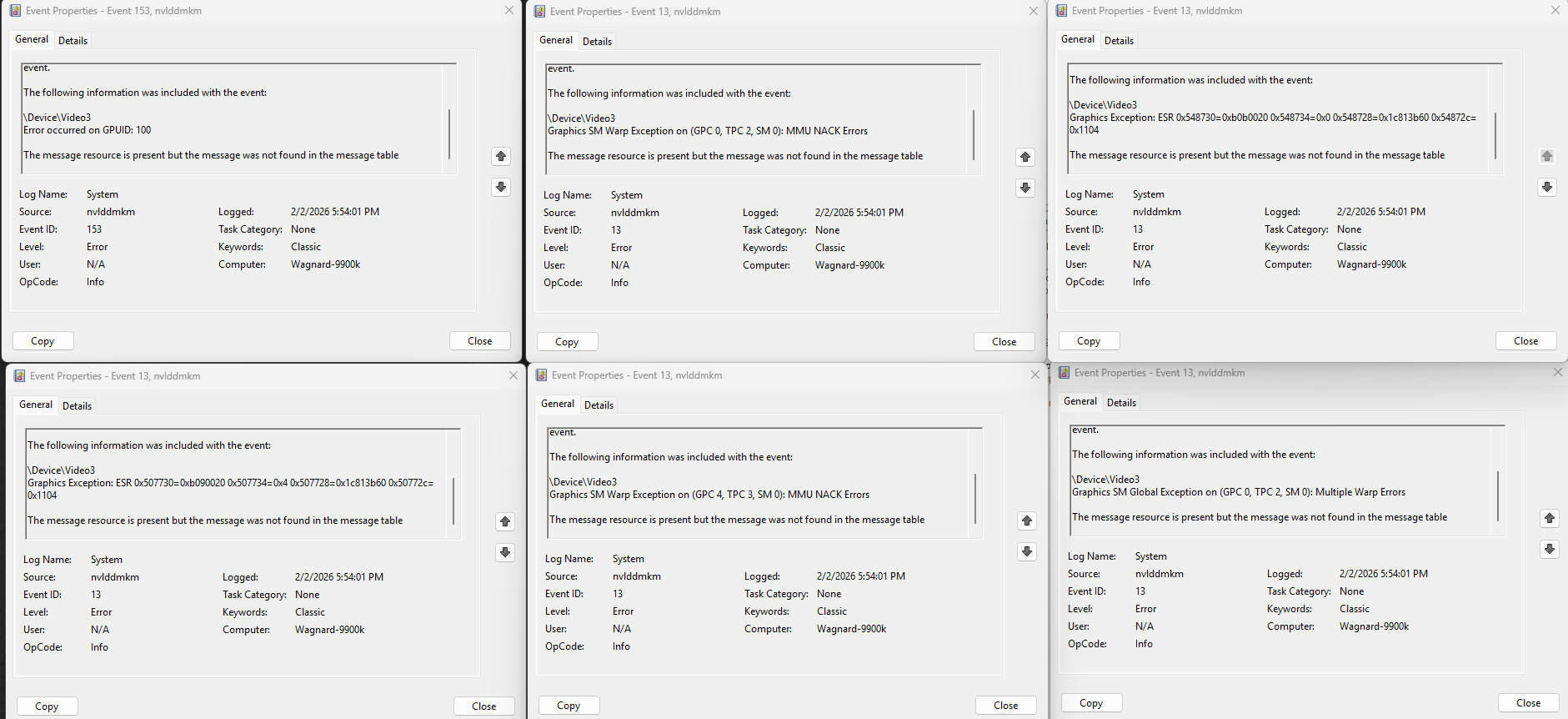This screenshot has height=719, width=1568.
Task: Select General tab in ESR 0x548730 window
Action: (x=1077, y=39)
